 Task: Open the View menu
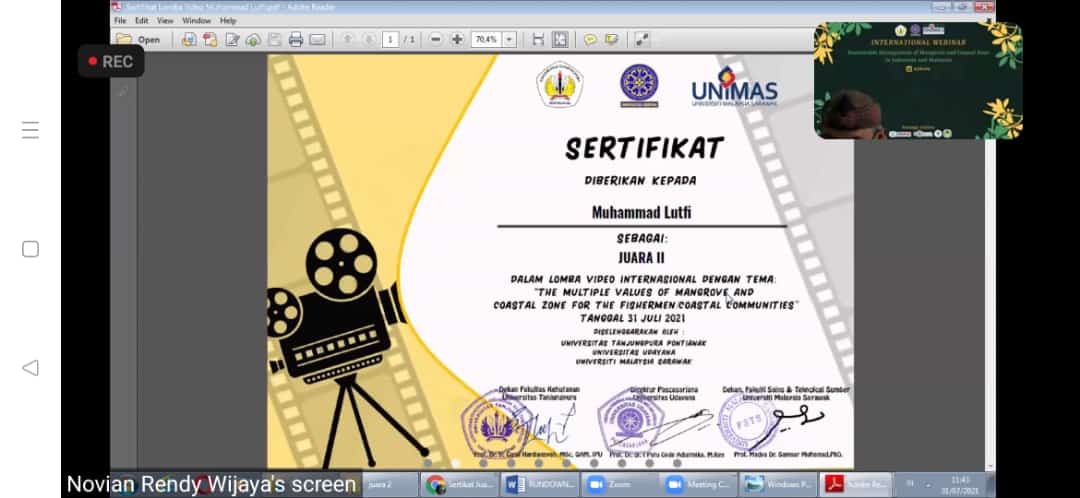click(x=165, y=20)
